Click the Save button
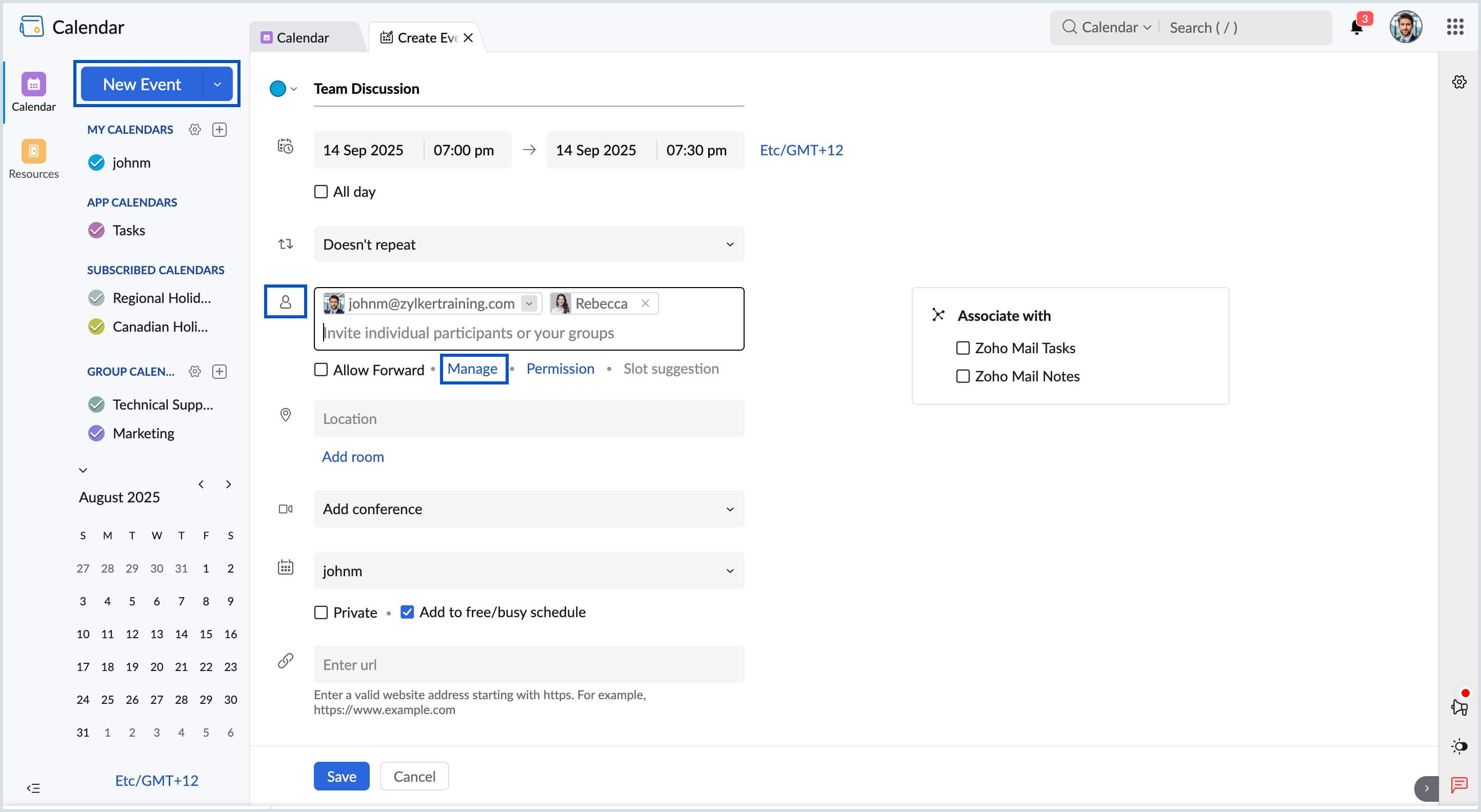Image resolution: width=1481 pixels, height=812 pixels. 341,776
